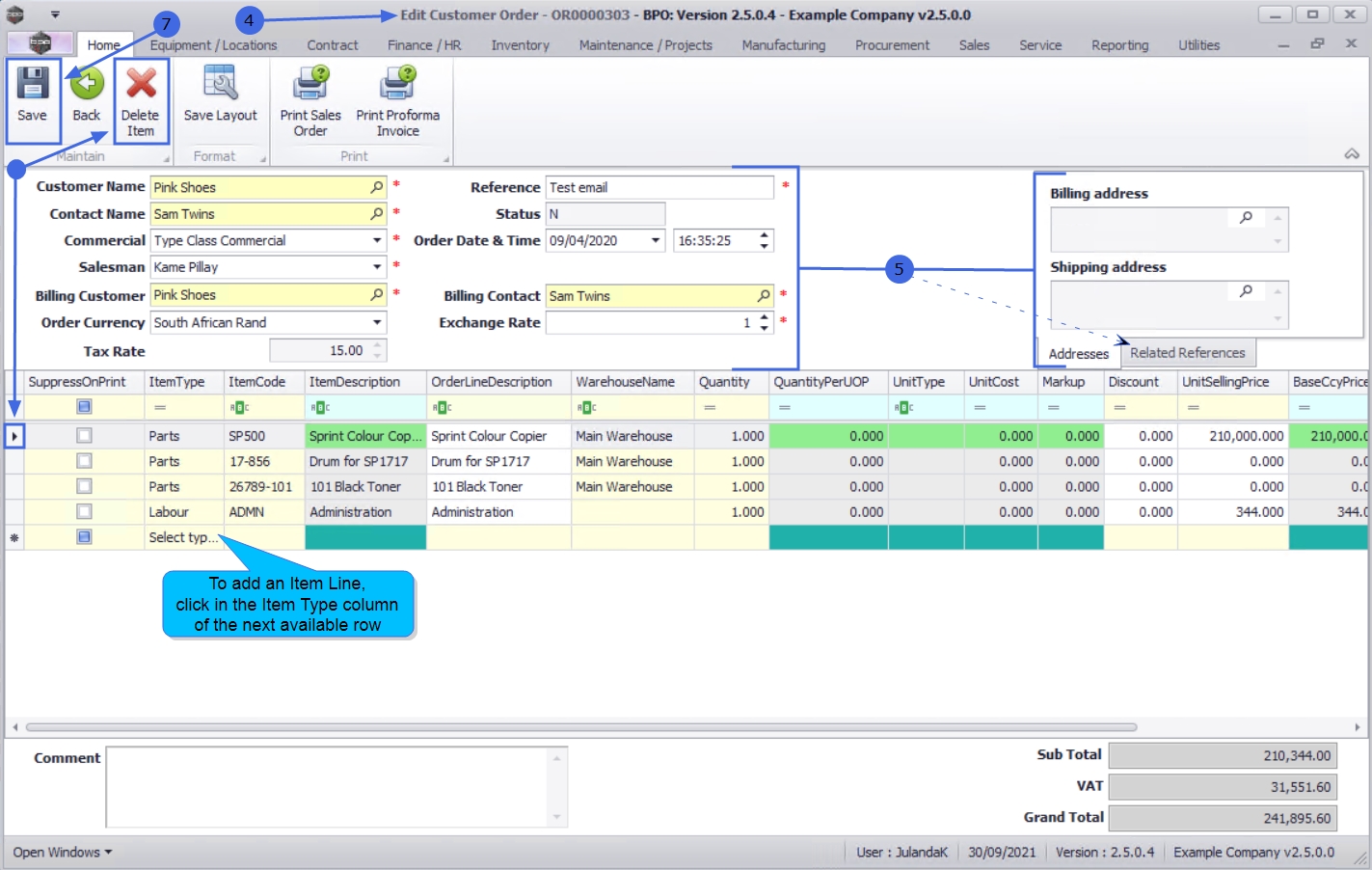Click Billing address search magnifier icon
Viewport: 1372px width, 870px height.
coord(1246,218)
